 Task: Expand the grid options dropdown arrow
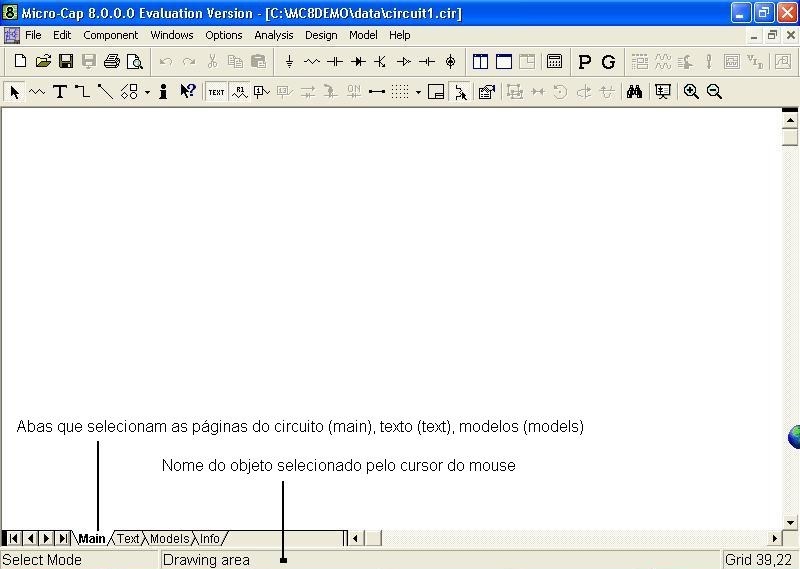[418, 92]
